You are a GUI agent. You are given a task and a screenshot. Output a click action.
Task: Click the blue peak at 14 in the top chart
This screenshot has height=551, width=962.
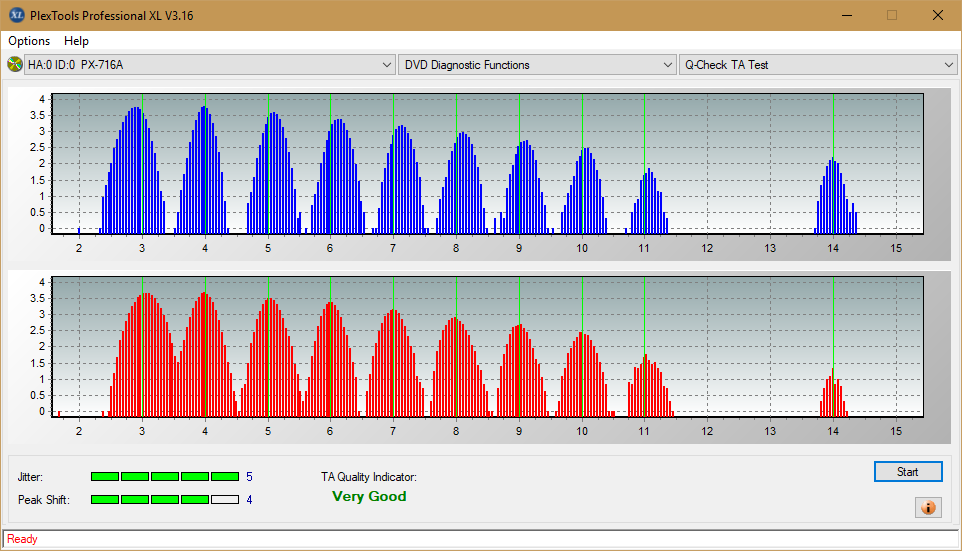click(x=836, y=196)
